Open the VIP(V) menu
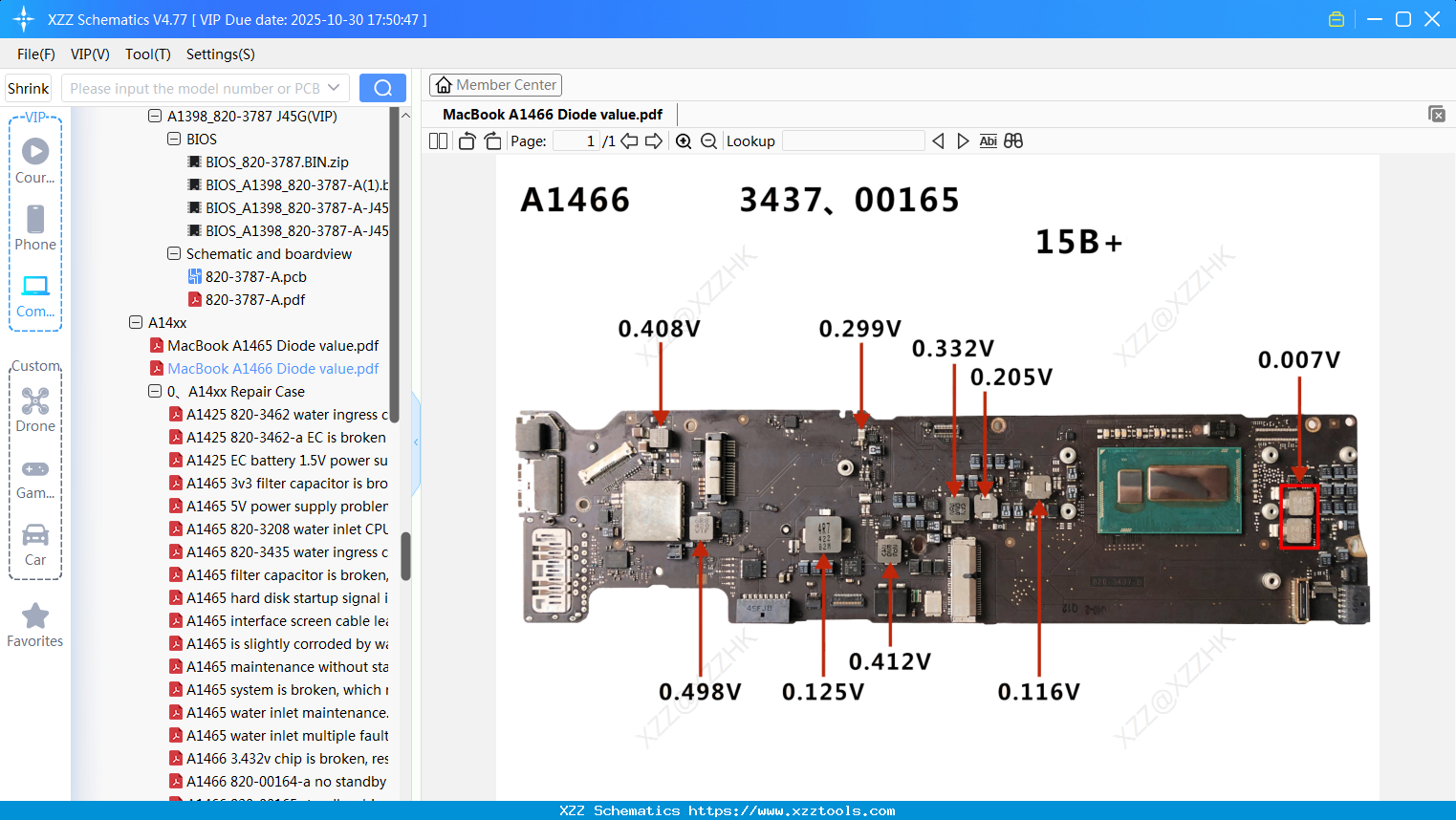 90,54
